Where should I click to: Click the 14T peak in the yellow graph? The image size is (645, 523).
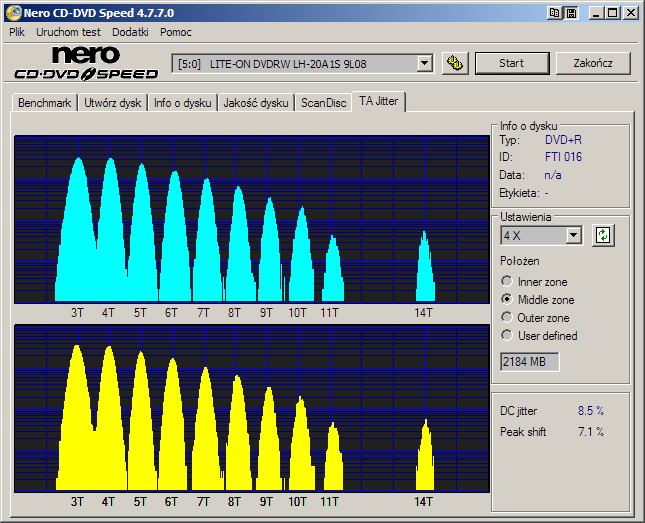coord(425,455)
